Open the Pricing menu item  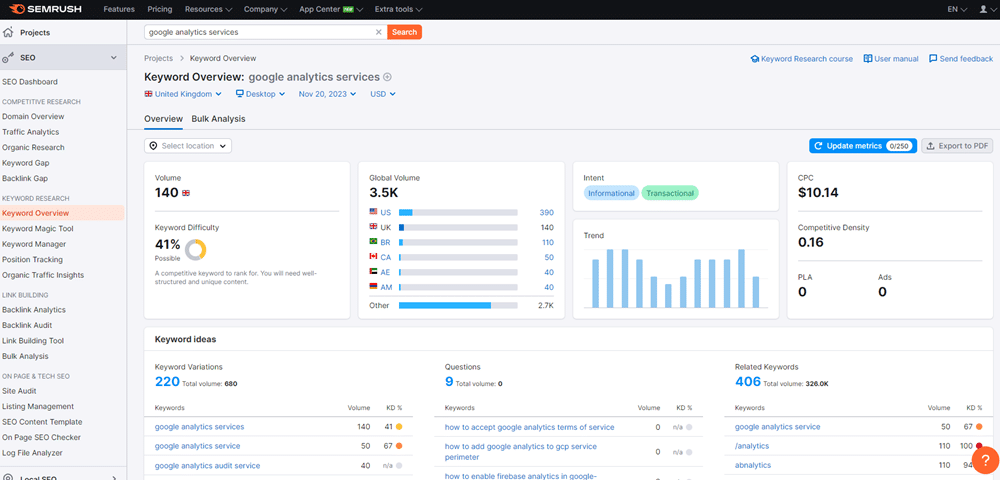point(159,10)
